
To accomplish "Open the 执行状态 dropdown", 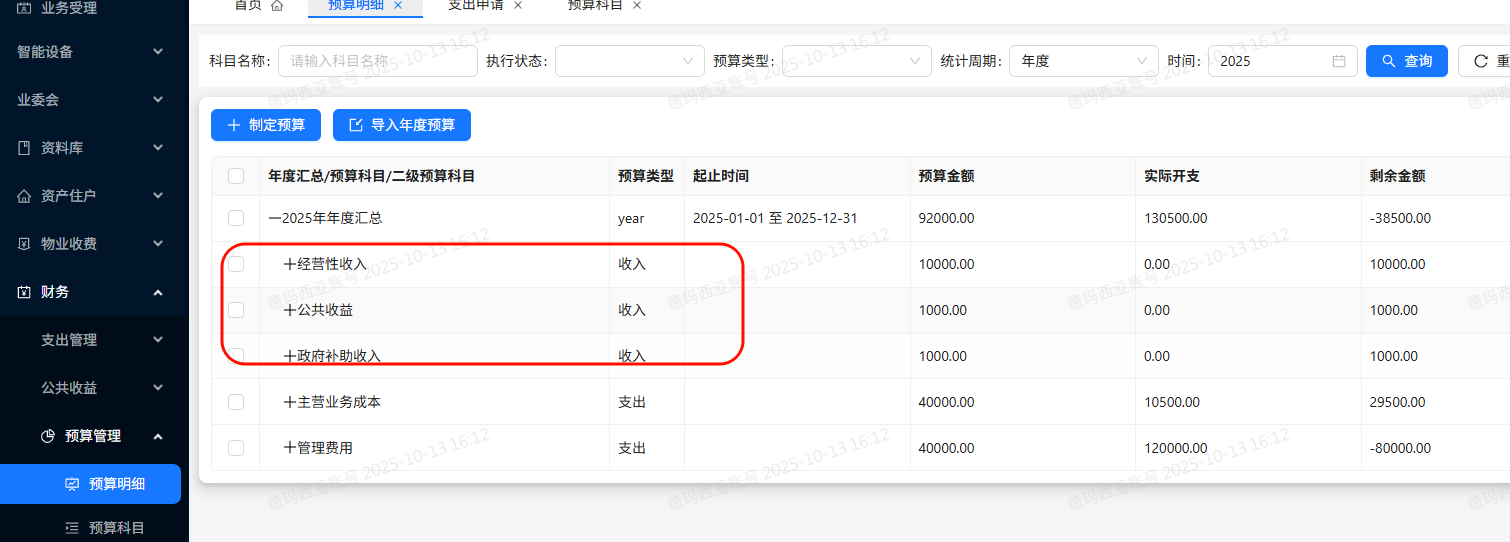I will 630,61.
